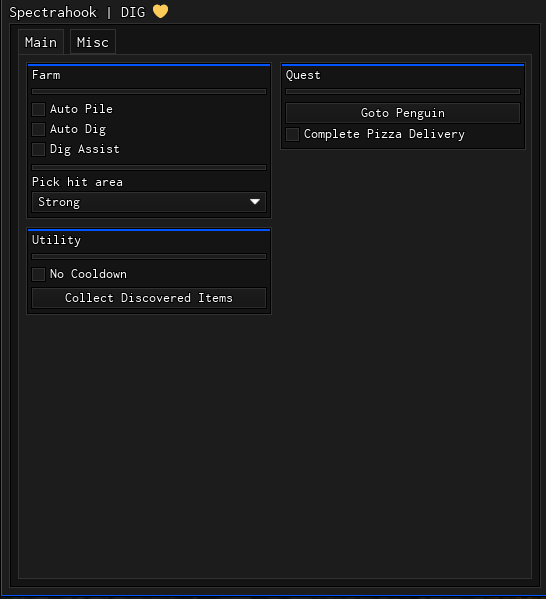This screenshot has width=546, height=599.
Task: Click the Quest section header
Action: (303, 75)
